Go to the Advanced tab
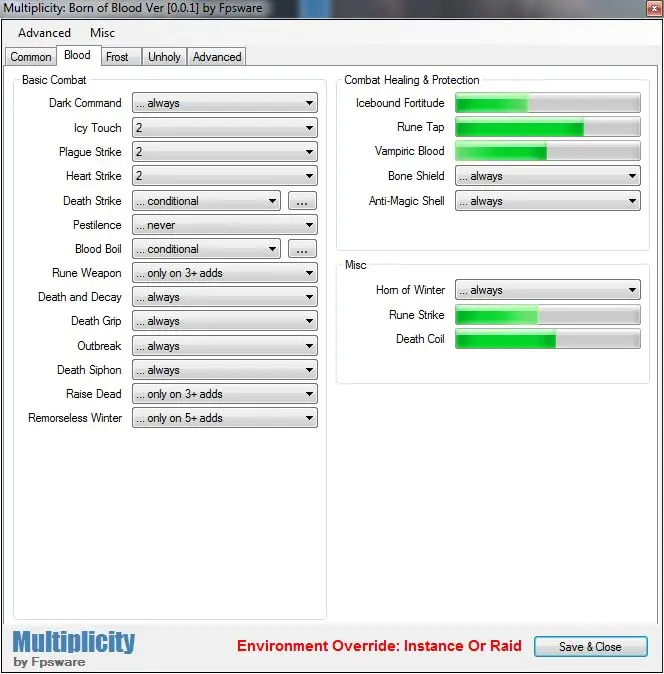The width and height of the screenshot is (664, 674). [217, 57]
